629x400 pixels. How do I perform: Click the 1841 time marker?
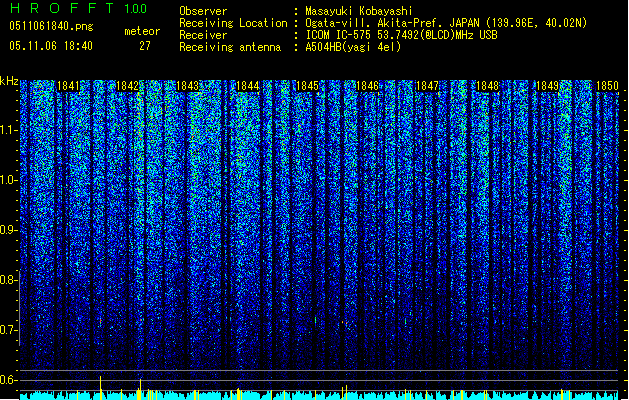pyautogui.click(x=68, y=86)
